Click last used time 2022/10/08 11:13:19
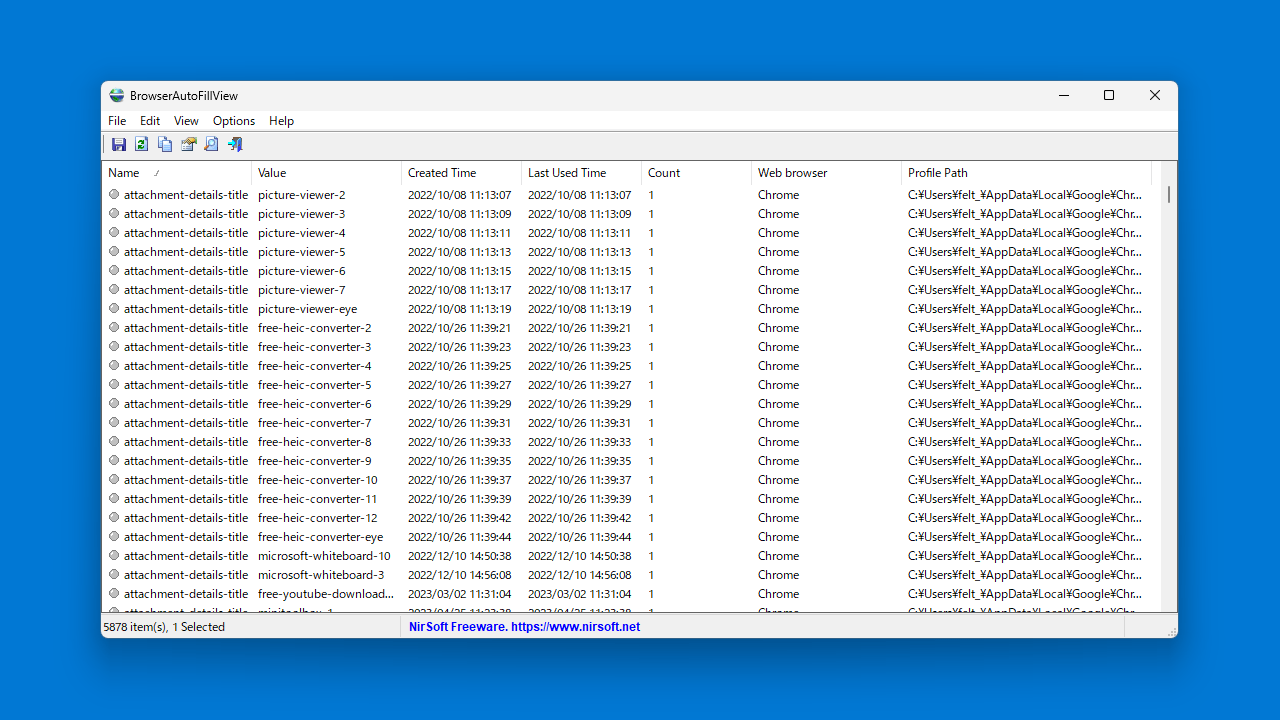 [x=579, y=309]
